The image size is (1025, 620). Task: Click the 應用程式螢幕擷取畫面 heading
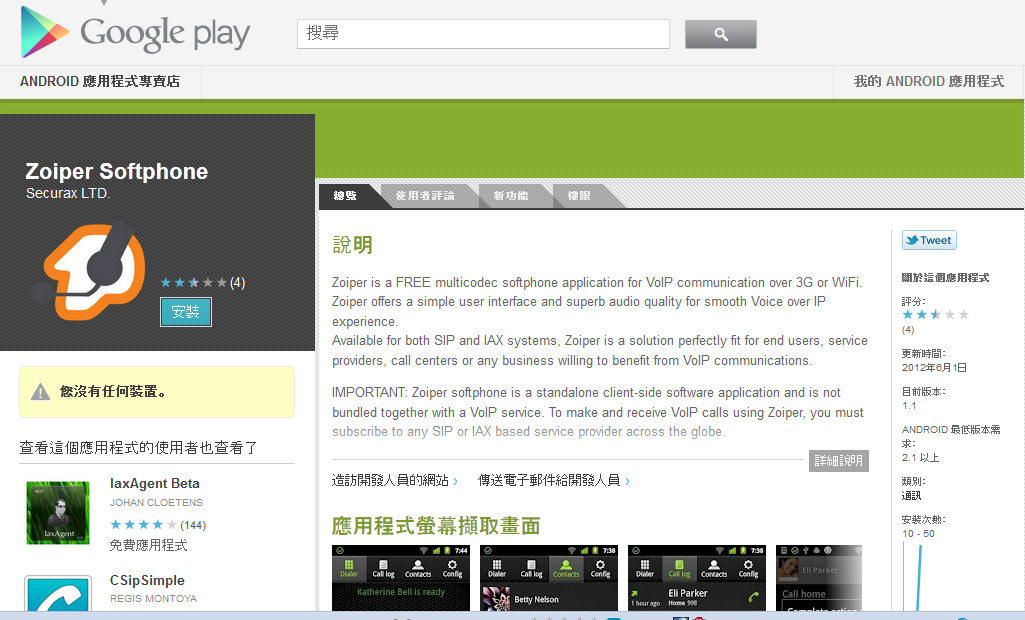[x=436, y=526]
